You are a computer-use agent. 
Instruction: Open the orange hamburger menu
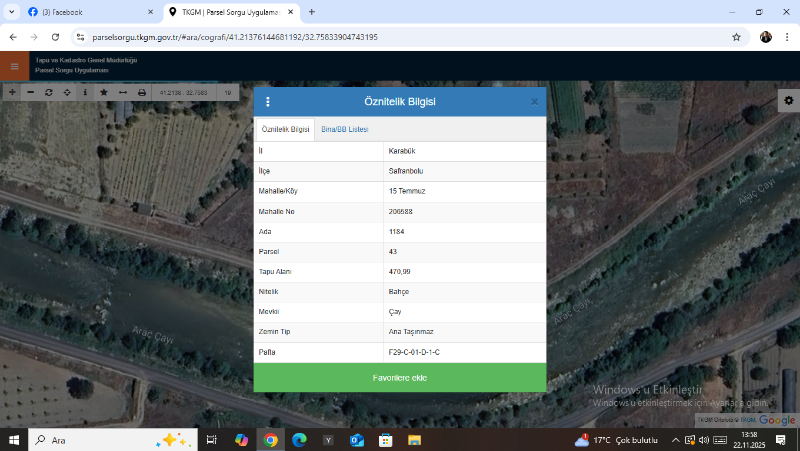(14, 66)
